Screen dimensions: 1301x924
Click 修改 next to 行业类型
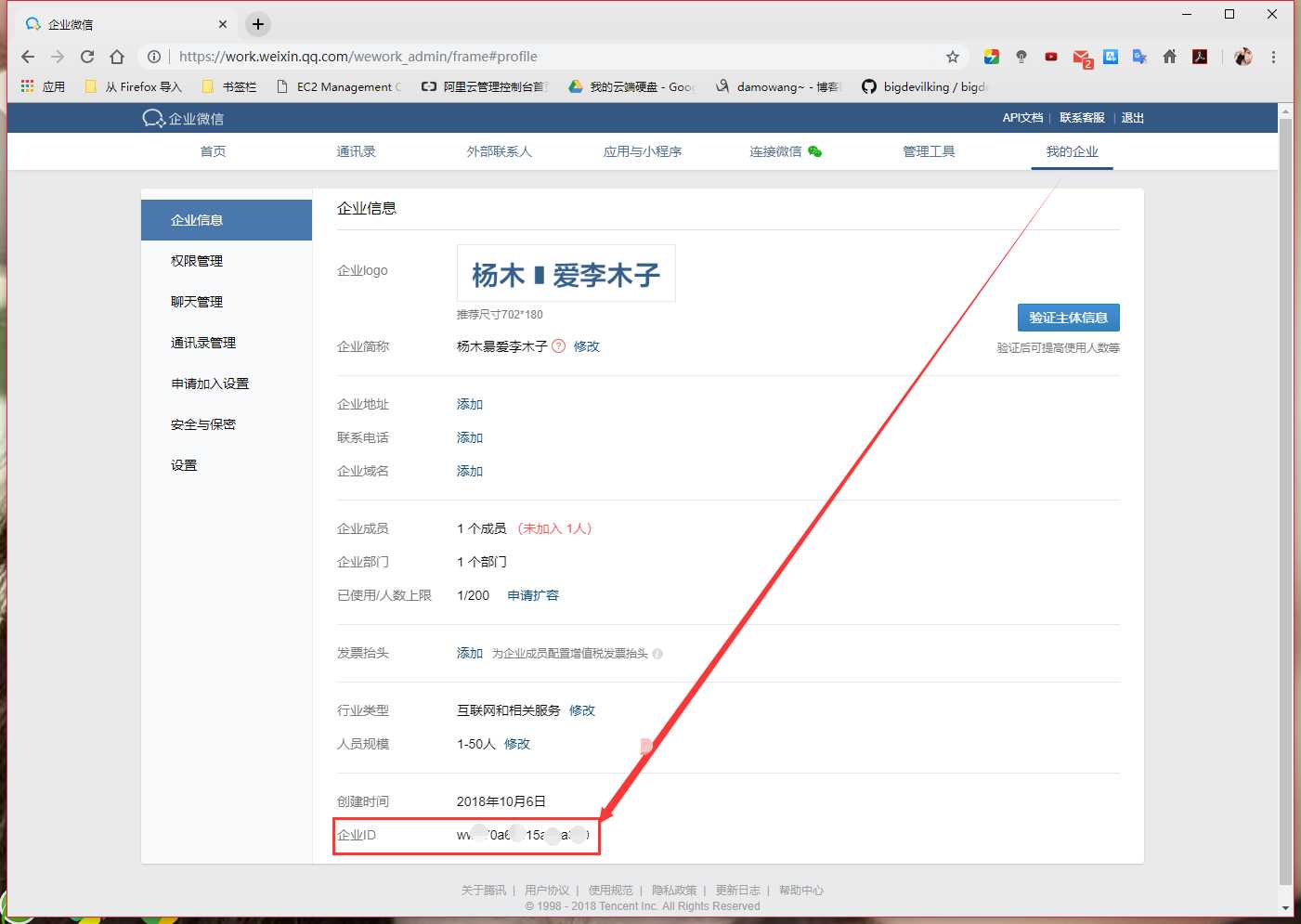582,710
